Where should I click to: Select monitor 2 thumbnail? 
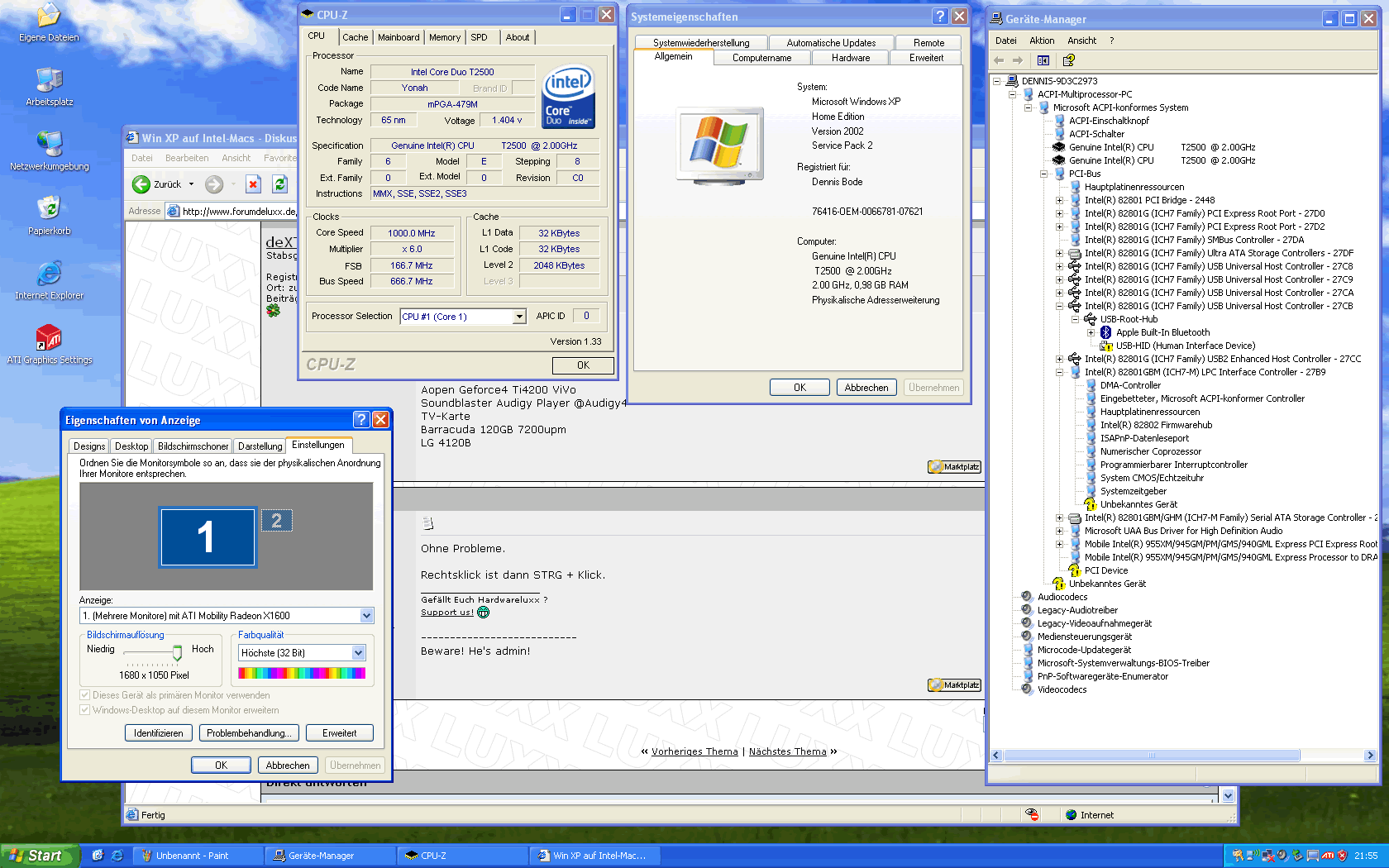277,520
